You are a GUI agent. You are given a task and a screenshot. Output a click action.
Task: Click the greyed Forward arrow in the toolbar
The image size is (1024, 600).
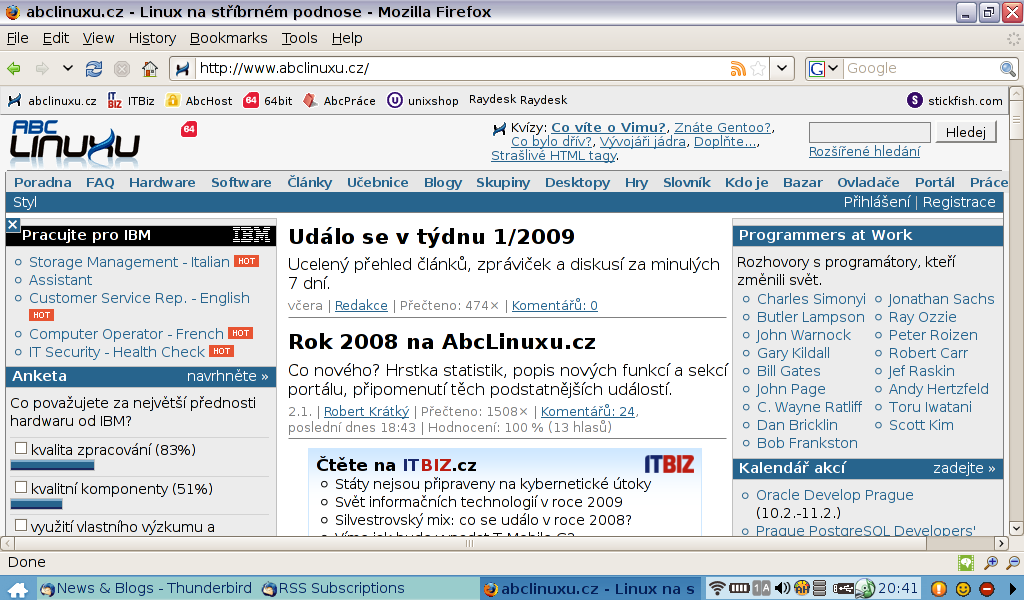(42, 69)
